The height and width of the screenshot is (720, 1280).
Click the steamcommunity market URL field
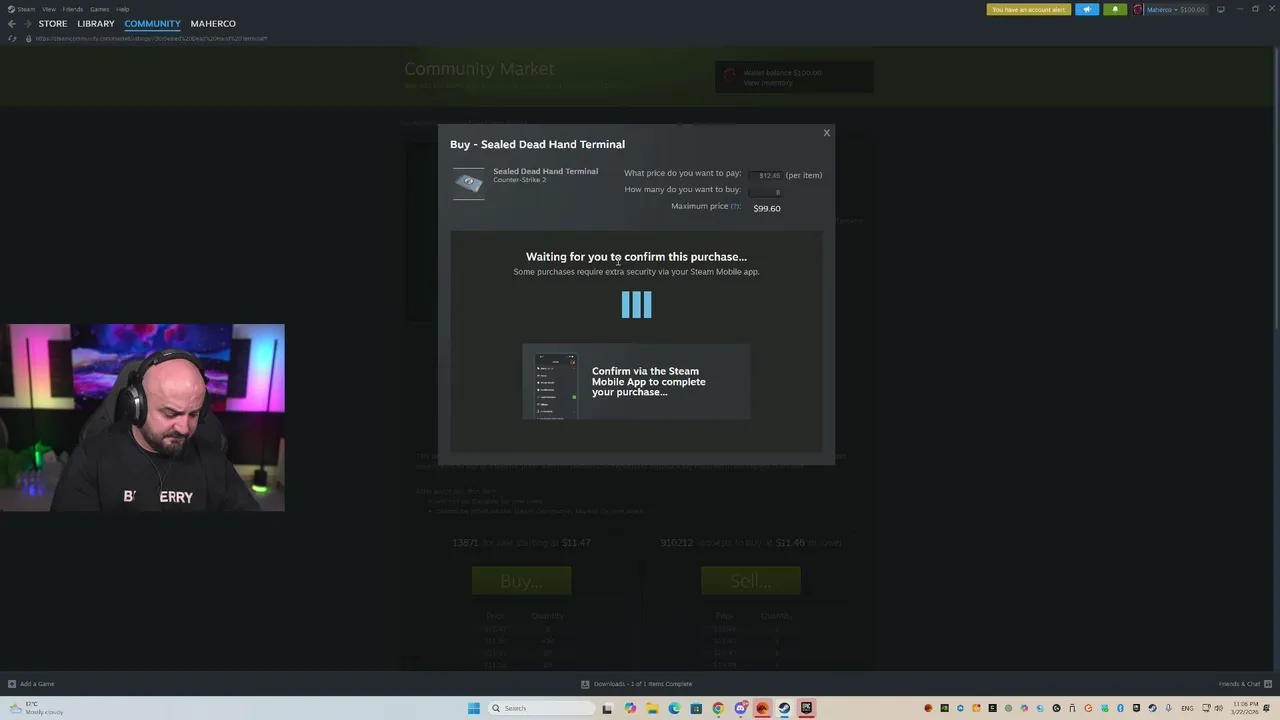(150, 38)
